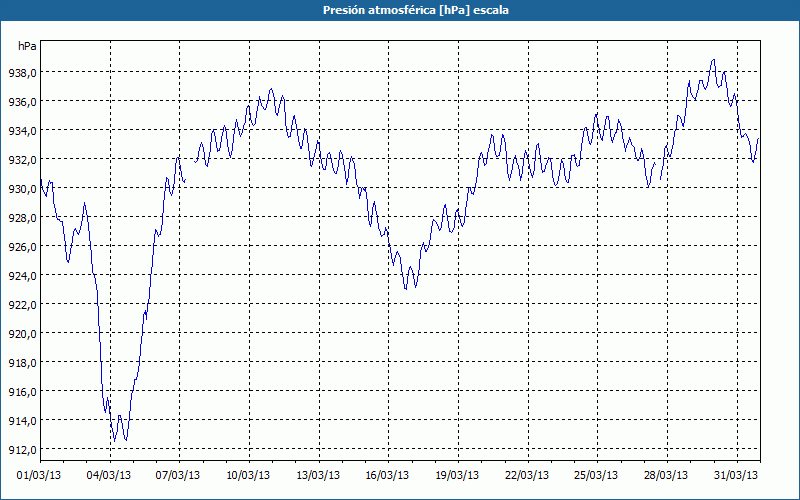Select the 31/03/13 date label

736,476
